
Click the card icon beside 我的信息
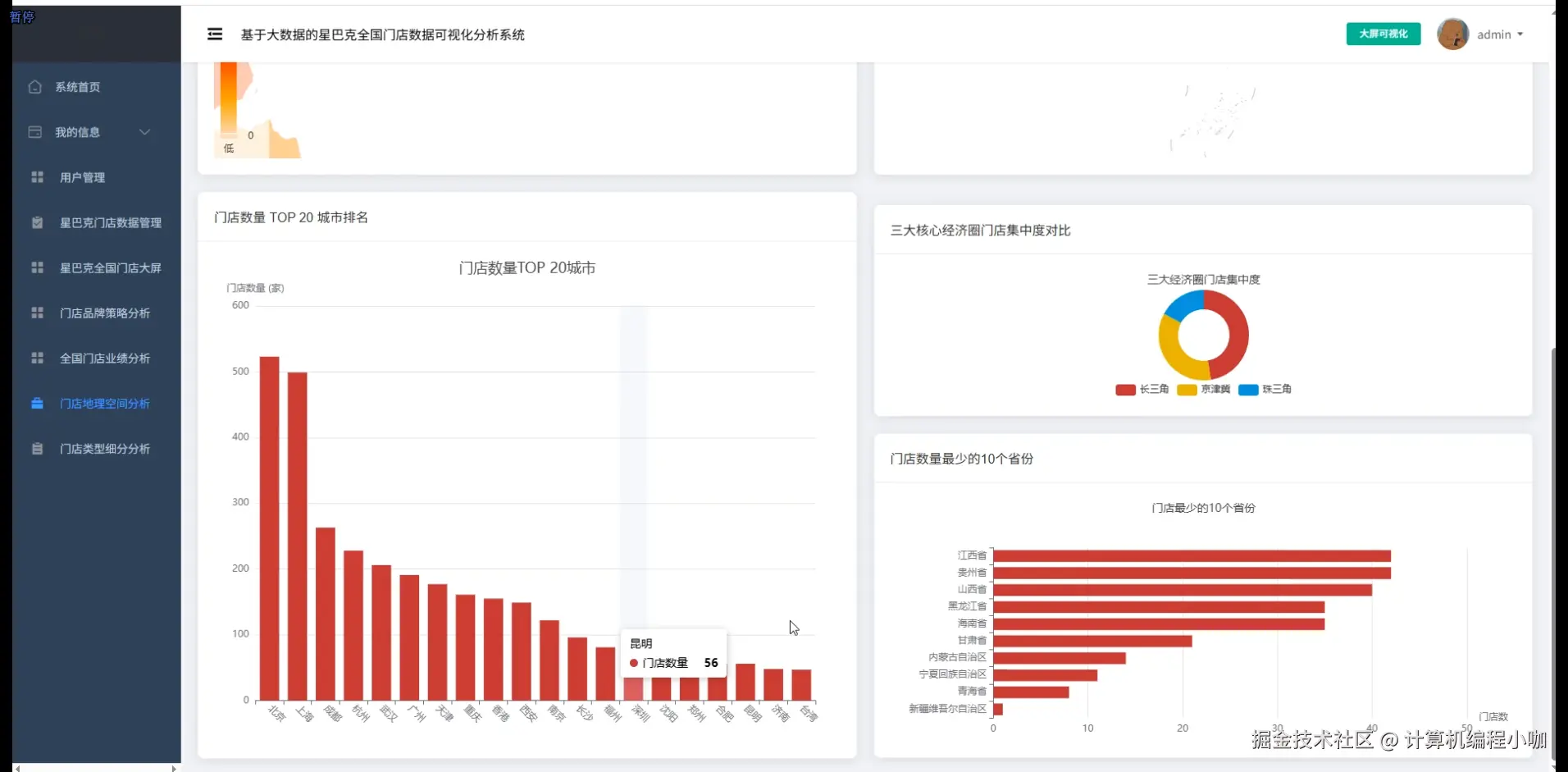tap(34, 131)
